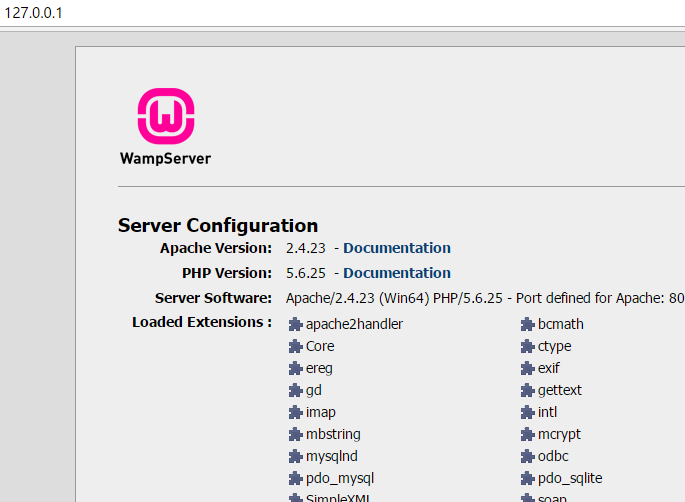Viewport: 685px width, 502px height.
Task: Click the imap extension name
Action: 321,412
